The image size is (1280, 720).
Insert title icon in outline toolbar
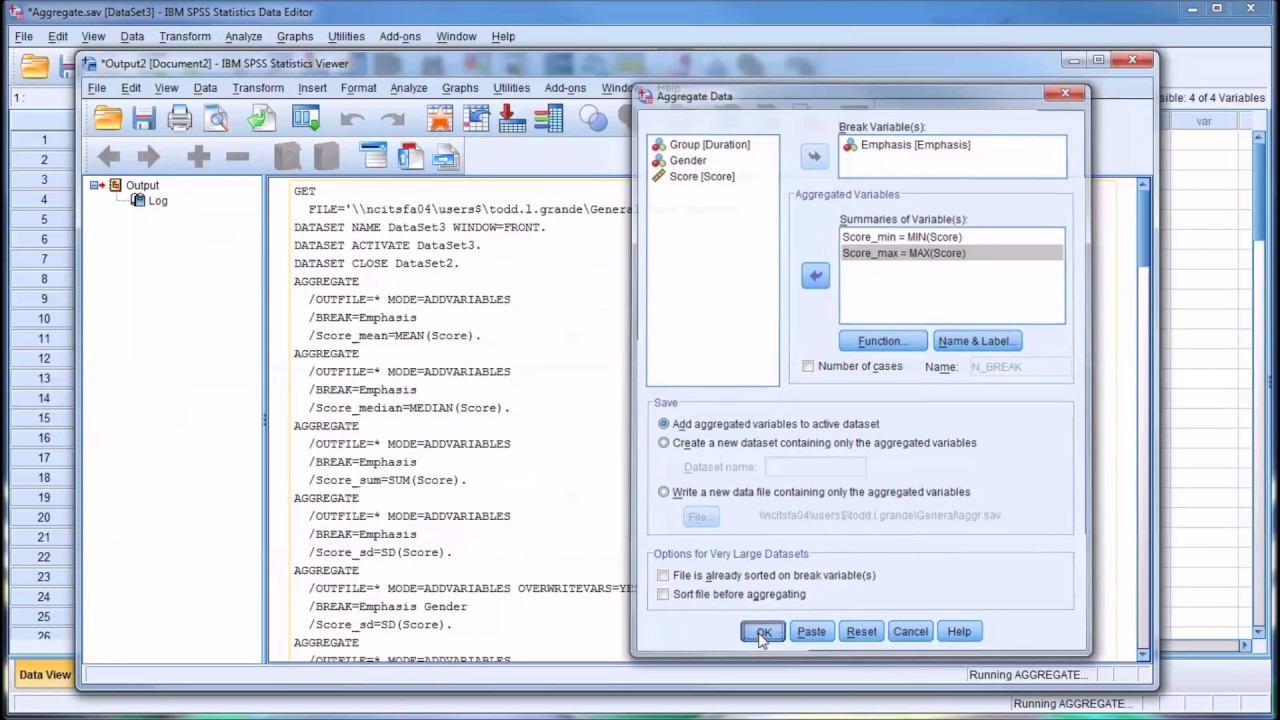coord(410,156)
